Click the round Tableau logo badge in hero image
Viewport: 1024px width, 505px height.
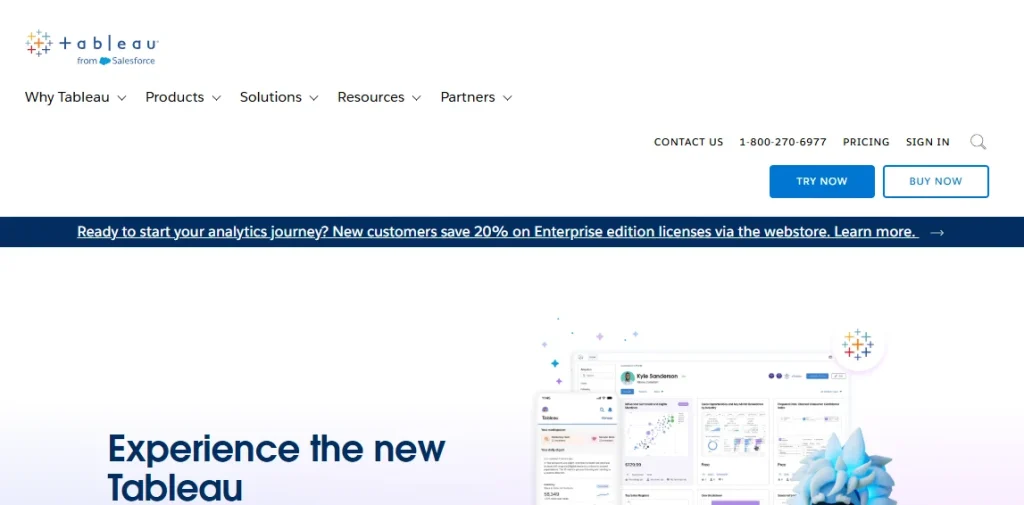click(857, 345)
